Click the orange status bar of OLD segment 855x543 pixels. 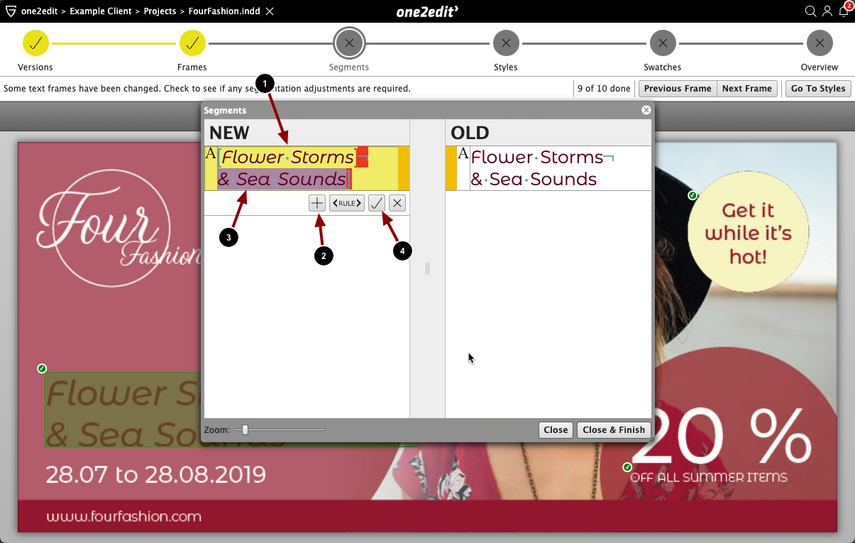(x=451, y=168)
